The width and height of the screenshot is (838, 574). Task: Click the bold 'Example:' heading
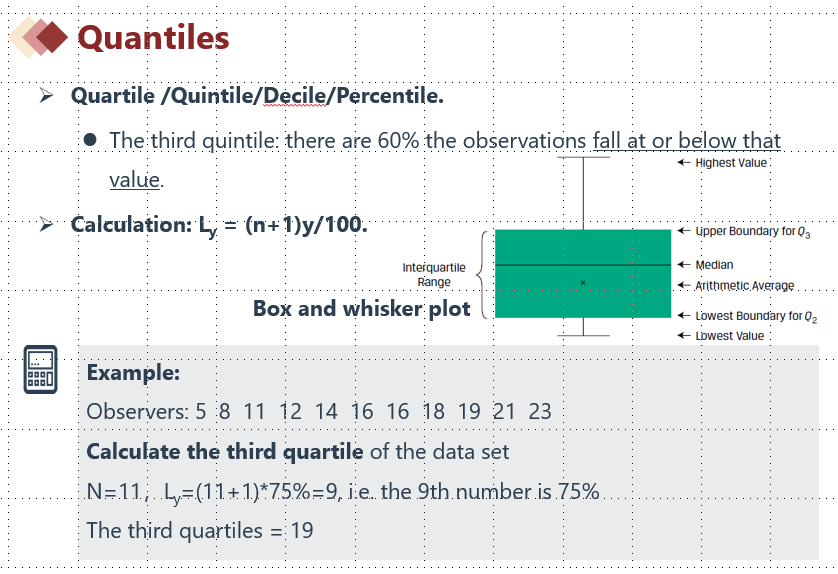(x=133, y=373)
